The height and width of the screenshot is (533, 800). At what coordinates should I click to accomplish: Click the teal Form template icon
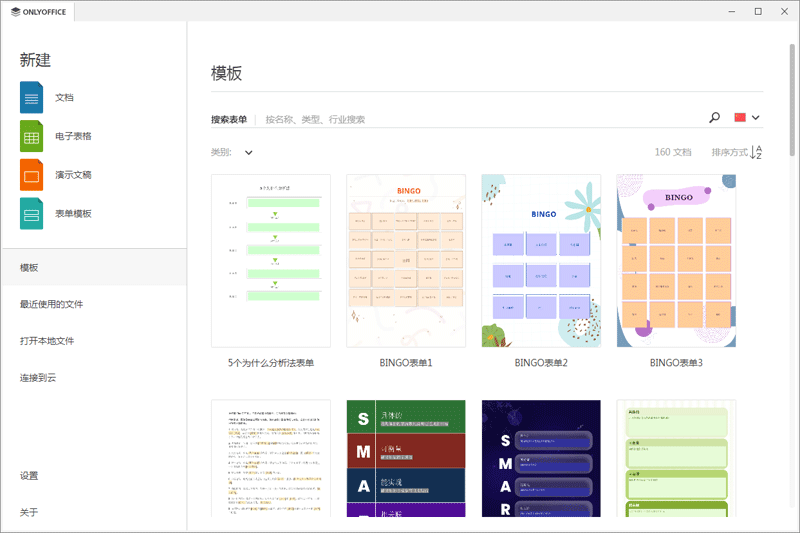31,213
